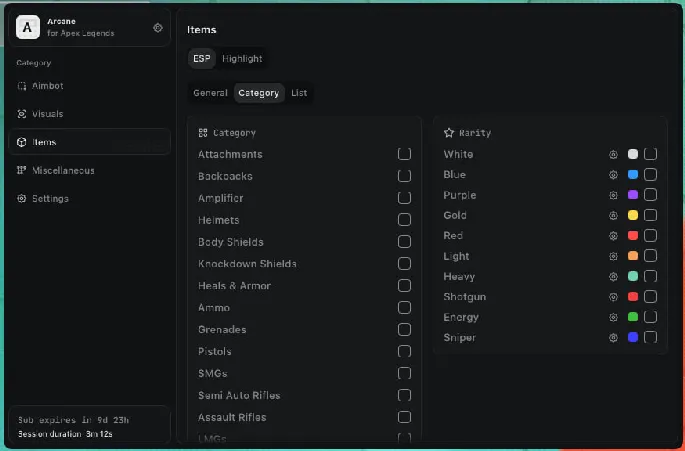The width and height of the screenshot is (685, 451).
Task: Open the List sub-tab
Action: point(299,93)
